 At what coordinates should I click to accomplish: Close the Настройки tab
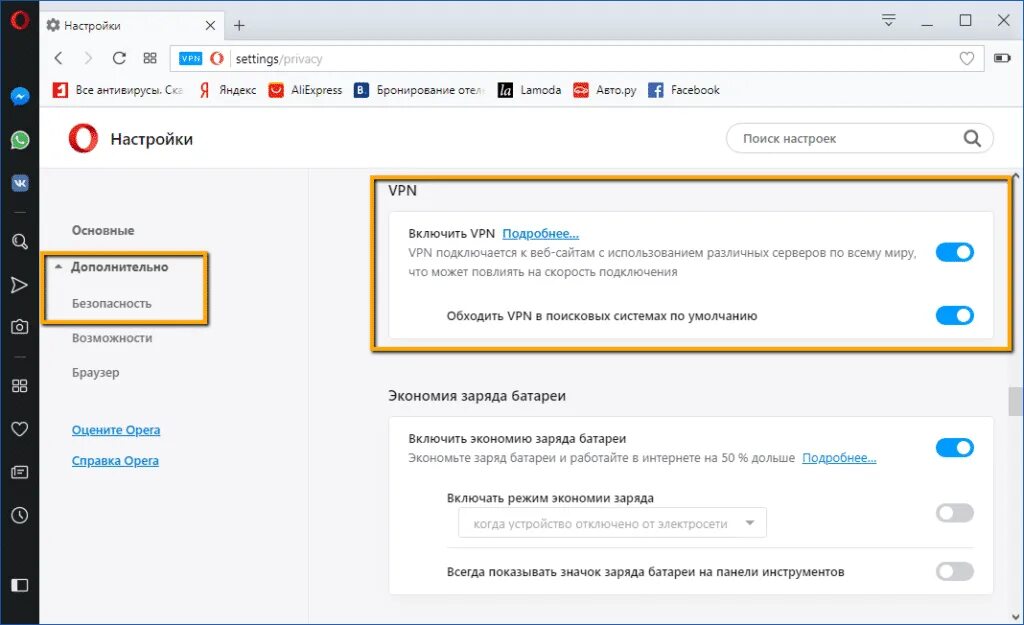(210, 25)
